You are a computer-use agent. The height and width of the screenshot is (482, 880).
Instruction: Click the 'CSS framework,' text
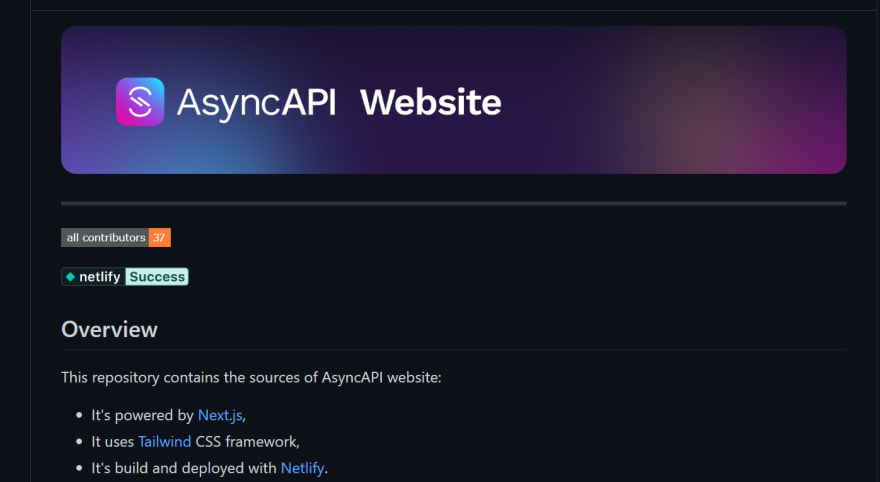click(248, 442)
